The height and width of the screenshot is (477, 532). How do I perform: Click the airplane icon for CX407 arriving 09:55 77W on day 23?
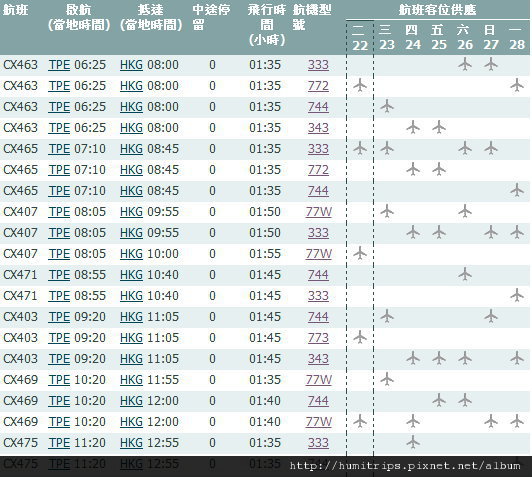tap(387, 211)
